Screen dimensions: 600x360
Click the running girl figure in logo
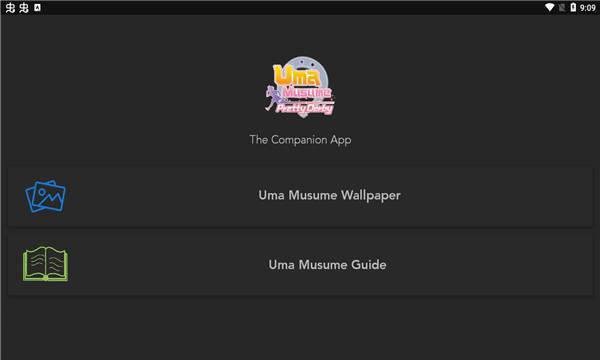pos(272,98)
